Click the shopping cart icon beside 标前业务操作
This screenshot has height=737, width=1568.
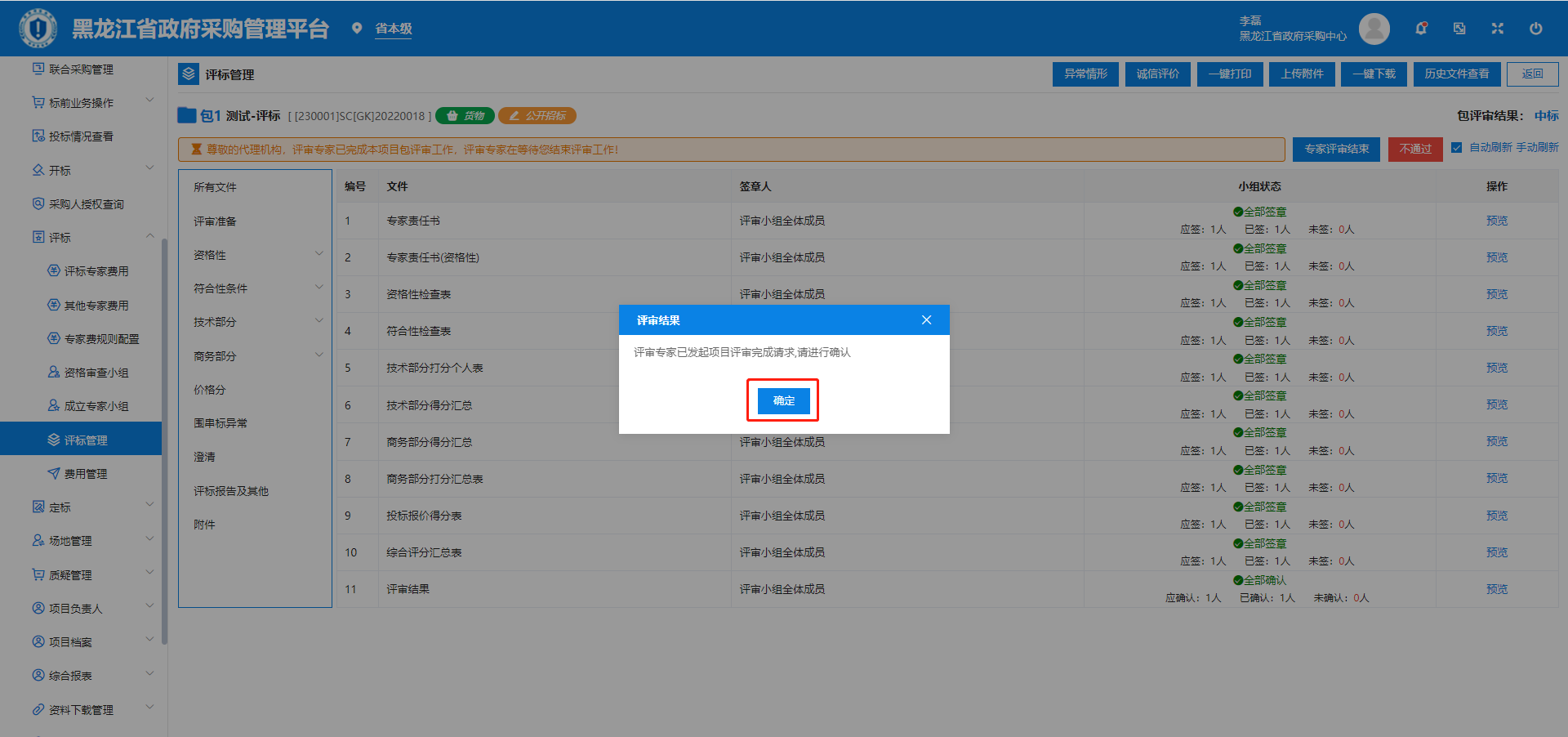point(38,102)
